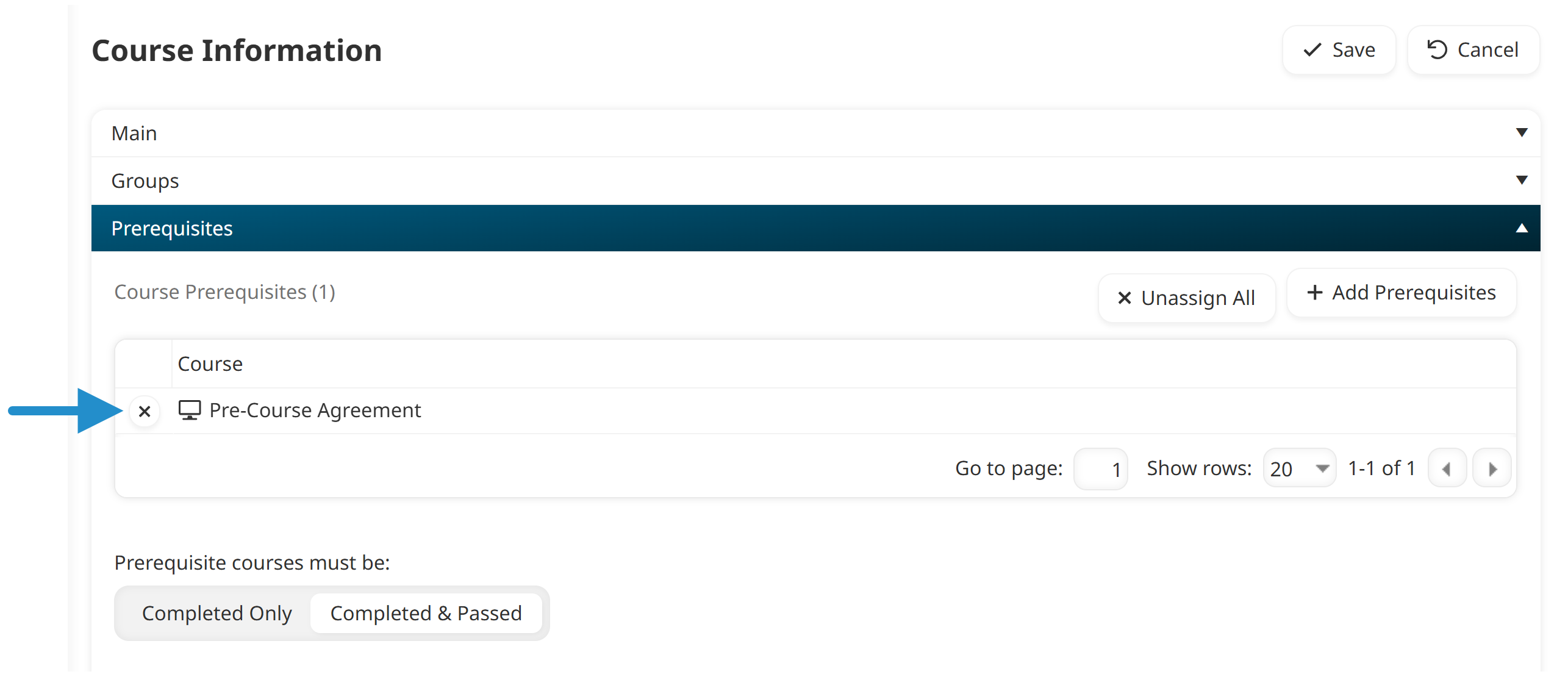
Task: Click the Add Prerequisites button
Action: (1401, 292)
